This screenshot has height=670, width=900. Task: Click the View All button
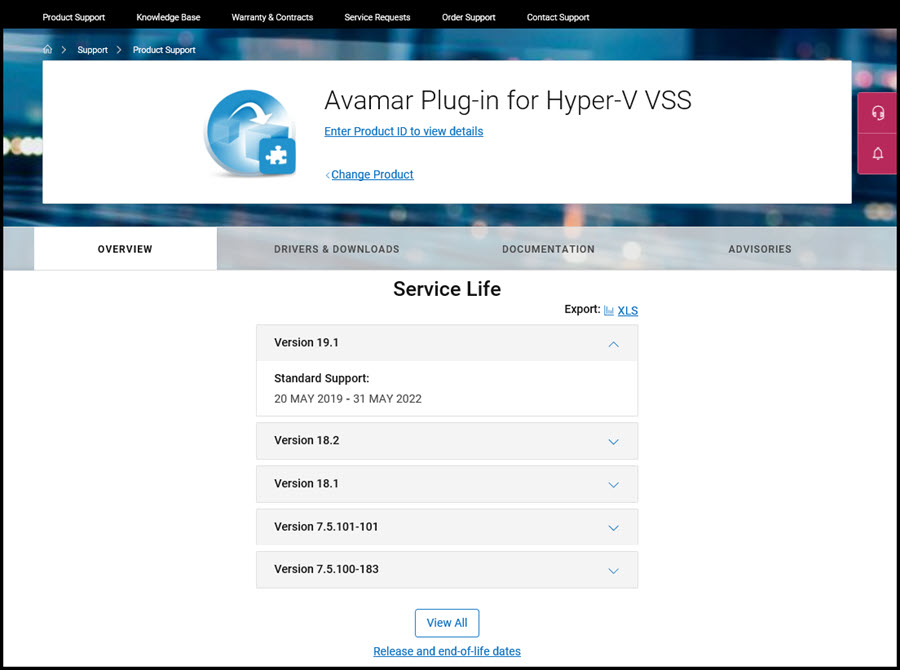(x=447, y=623)
